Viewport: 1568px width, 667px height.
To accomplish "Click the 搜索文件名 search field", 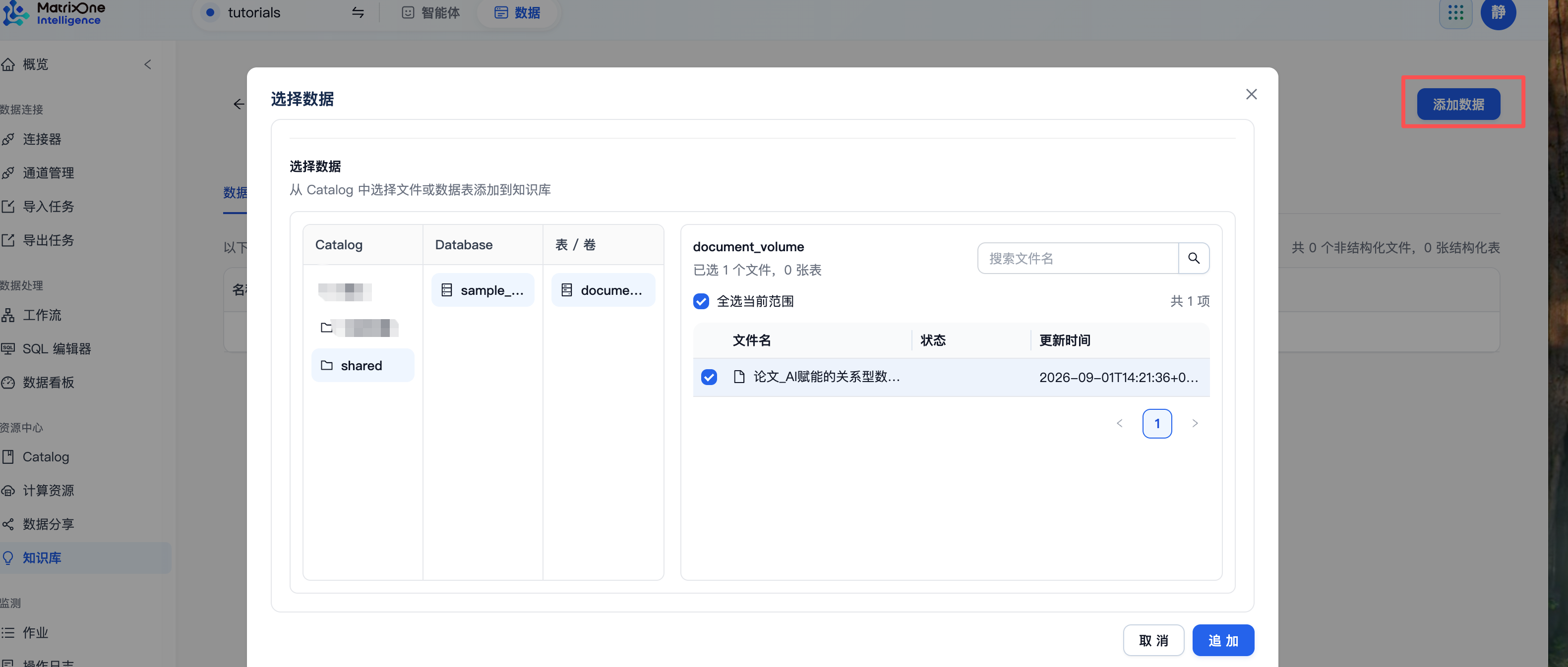I will click(x=1078, y=258).
